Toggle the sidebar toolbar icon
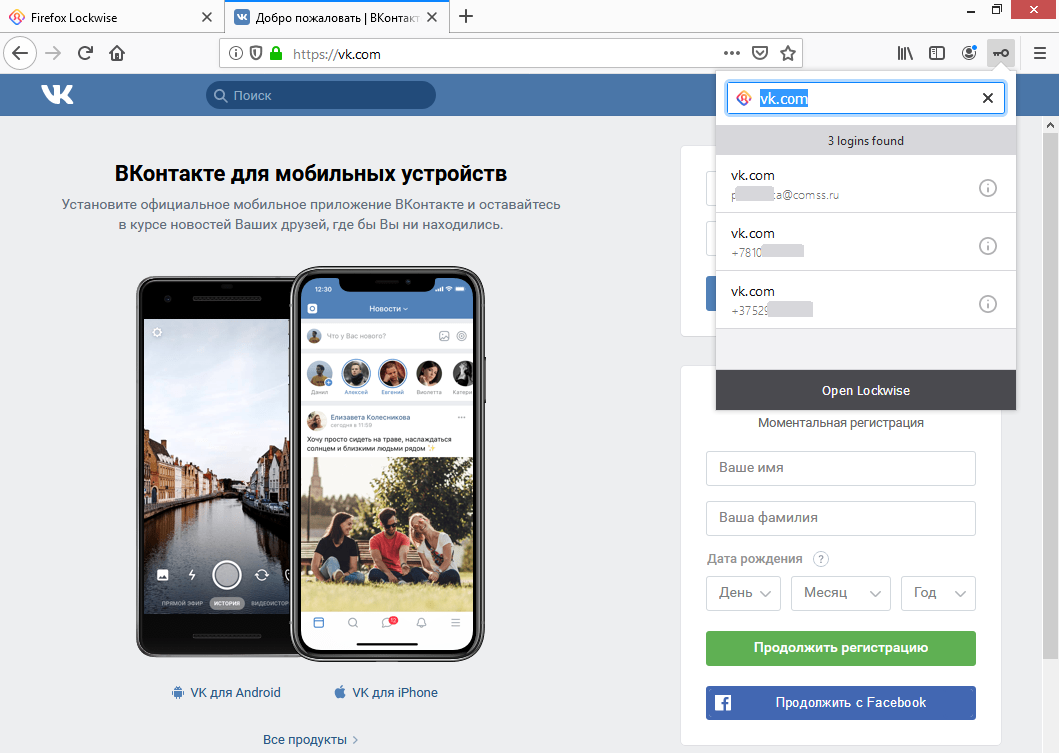The width and height of the screenshot is (1059, 753). 937,53
